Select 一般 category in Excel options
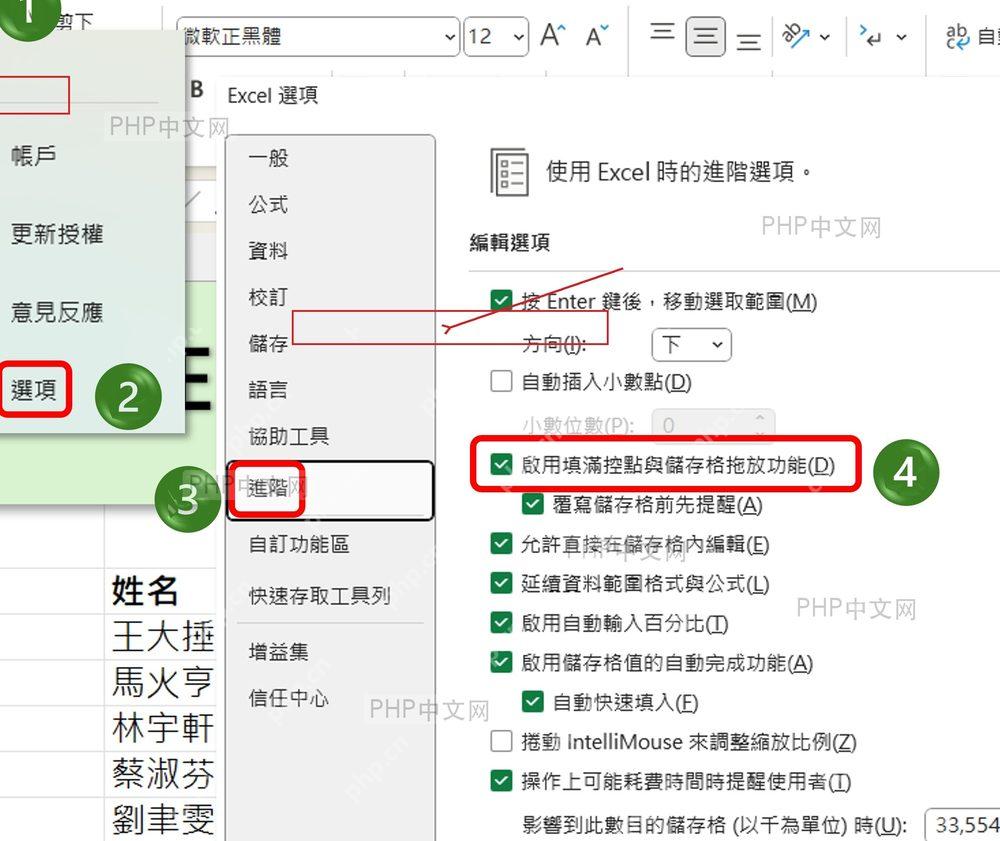This screenshot has height=841, width=1000. [x=268, y=157]
